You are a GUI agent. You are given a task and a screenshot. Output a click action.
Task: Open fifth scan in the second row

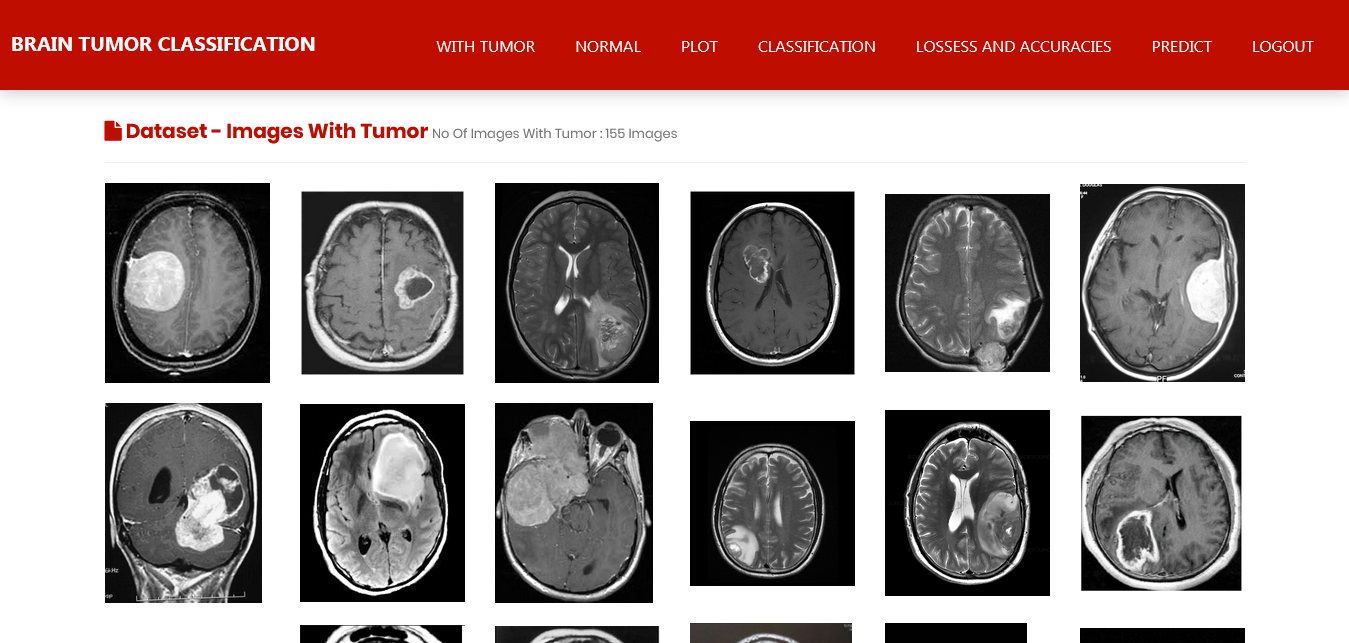click(967, 503)
